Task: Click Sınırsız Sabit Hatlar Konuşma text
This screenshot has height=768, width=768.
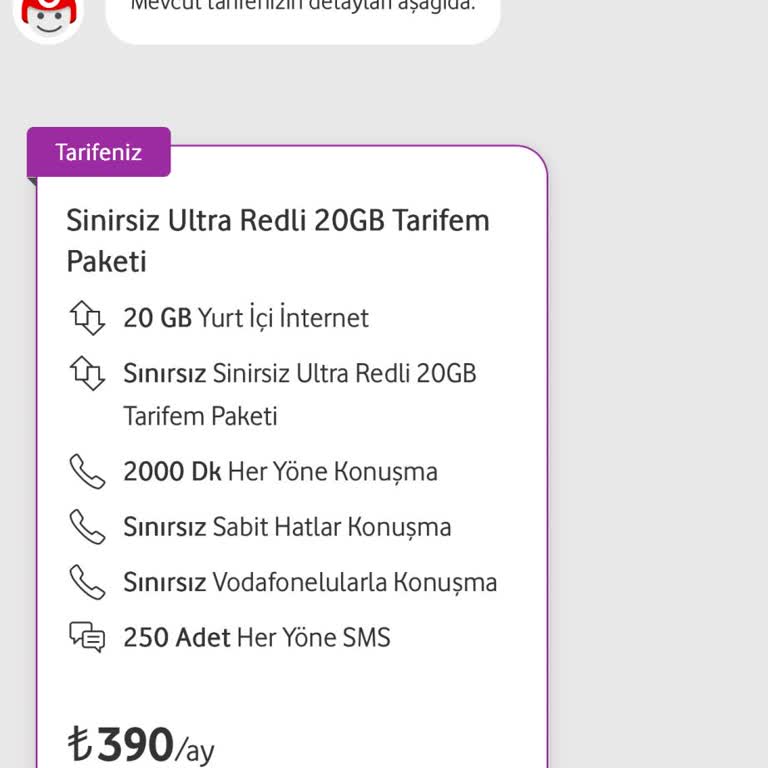Action: tap(287, 526)
